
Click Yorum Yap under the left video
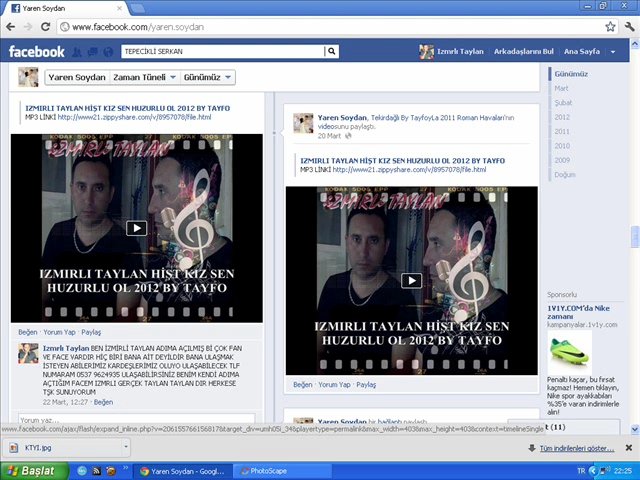click(x=60, y=332)
